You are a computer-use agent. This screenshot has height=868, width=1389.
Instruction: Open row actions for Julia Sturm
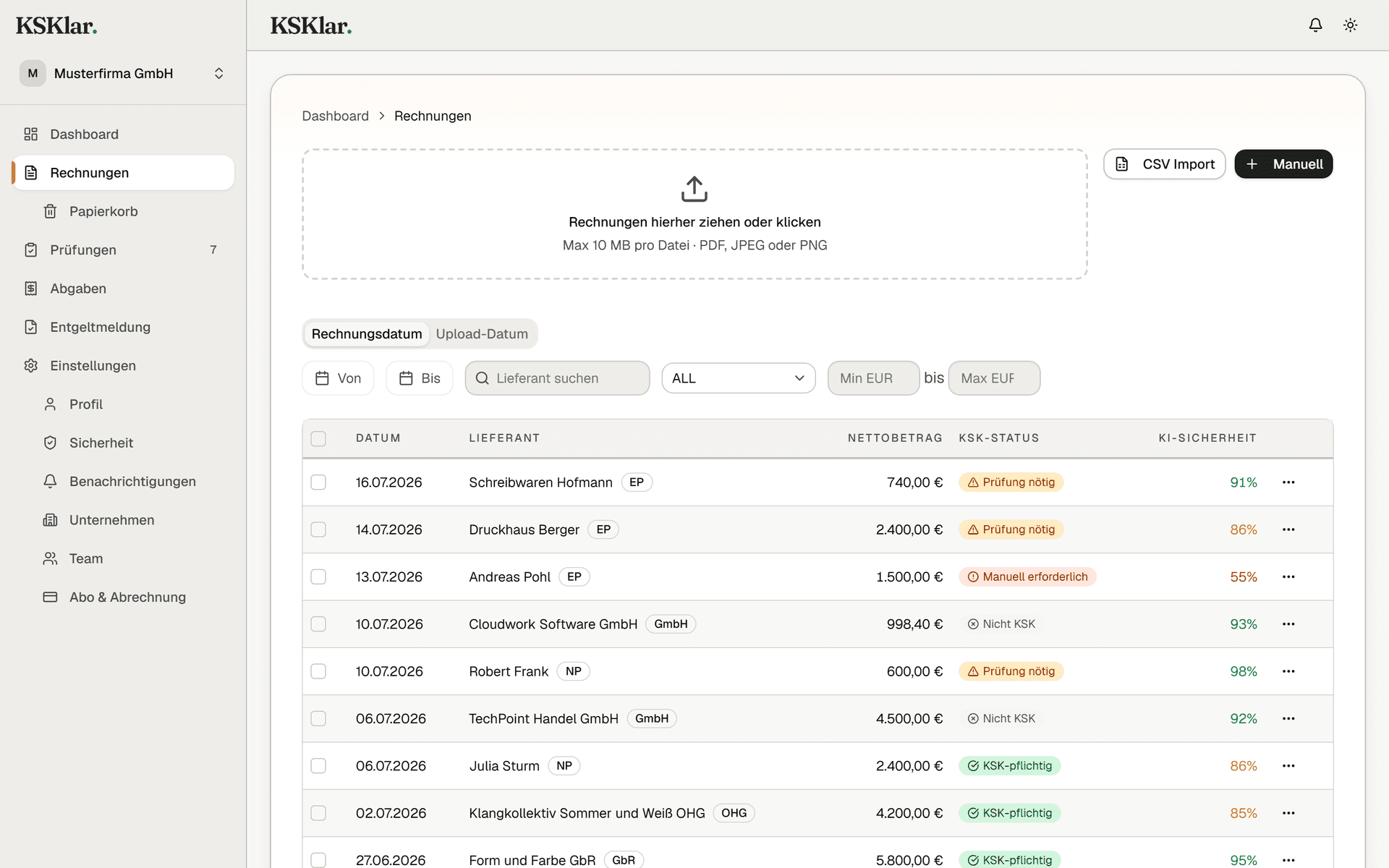1288,766
